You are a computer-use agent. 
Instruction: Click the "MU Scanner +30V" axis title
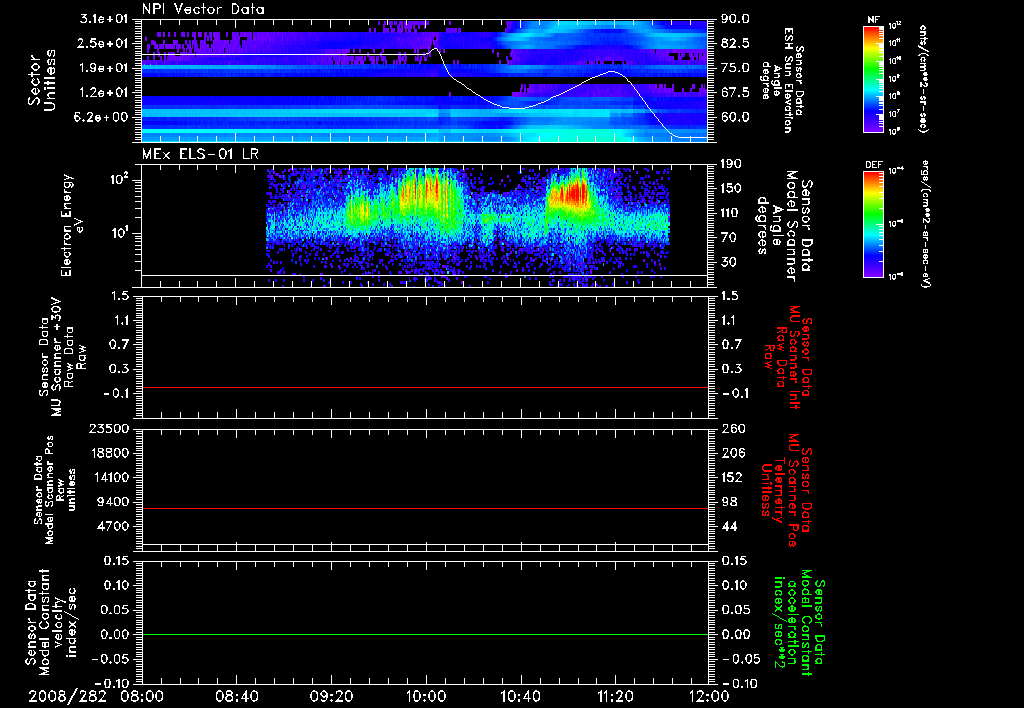(57, 357)
